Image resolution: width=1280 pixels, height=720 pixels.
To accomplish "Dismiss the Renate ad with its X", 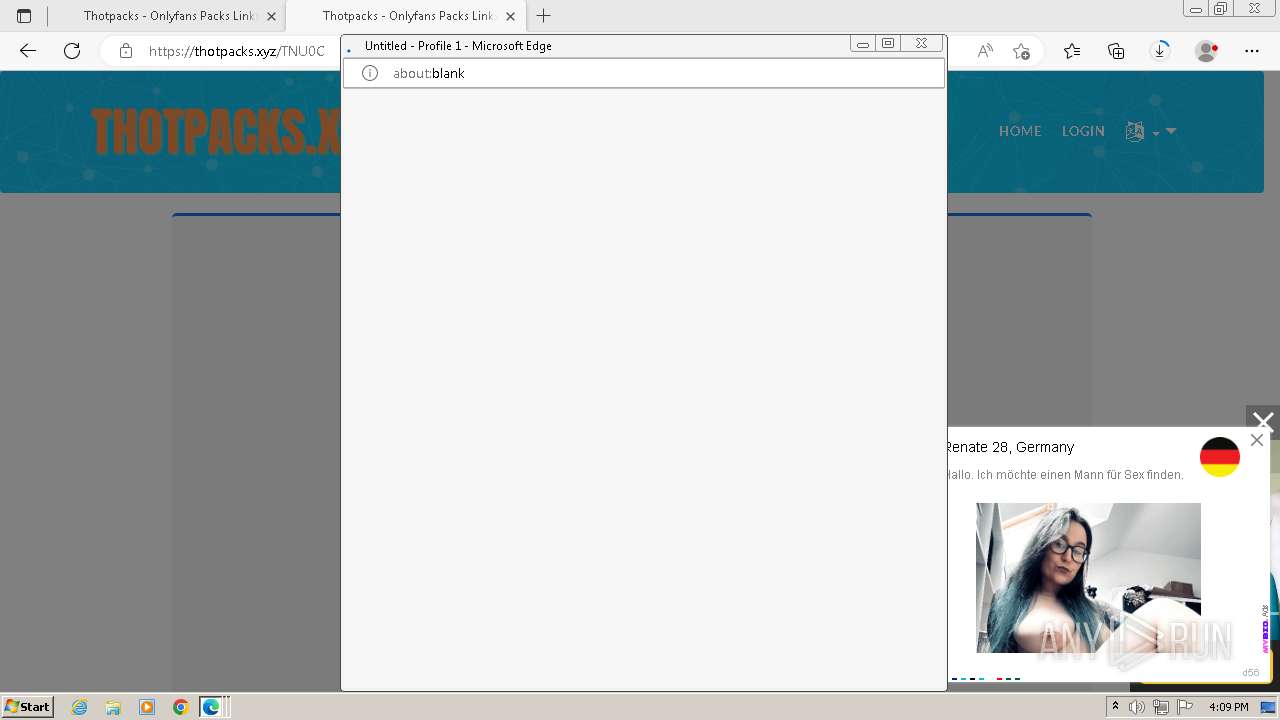I will pyautogui.click(x=1257, y=440).
